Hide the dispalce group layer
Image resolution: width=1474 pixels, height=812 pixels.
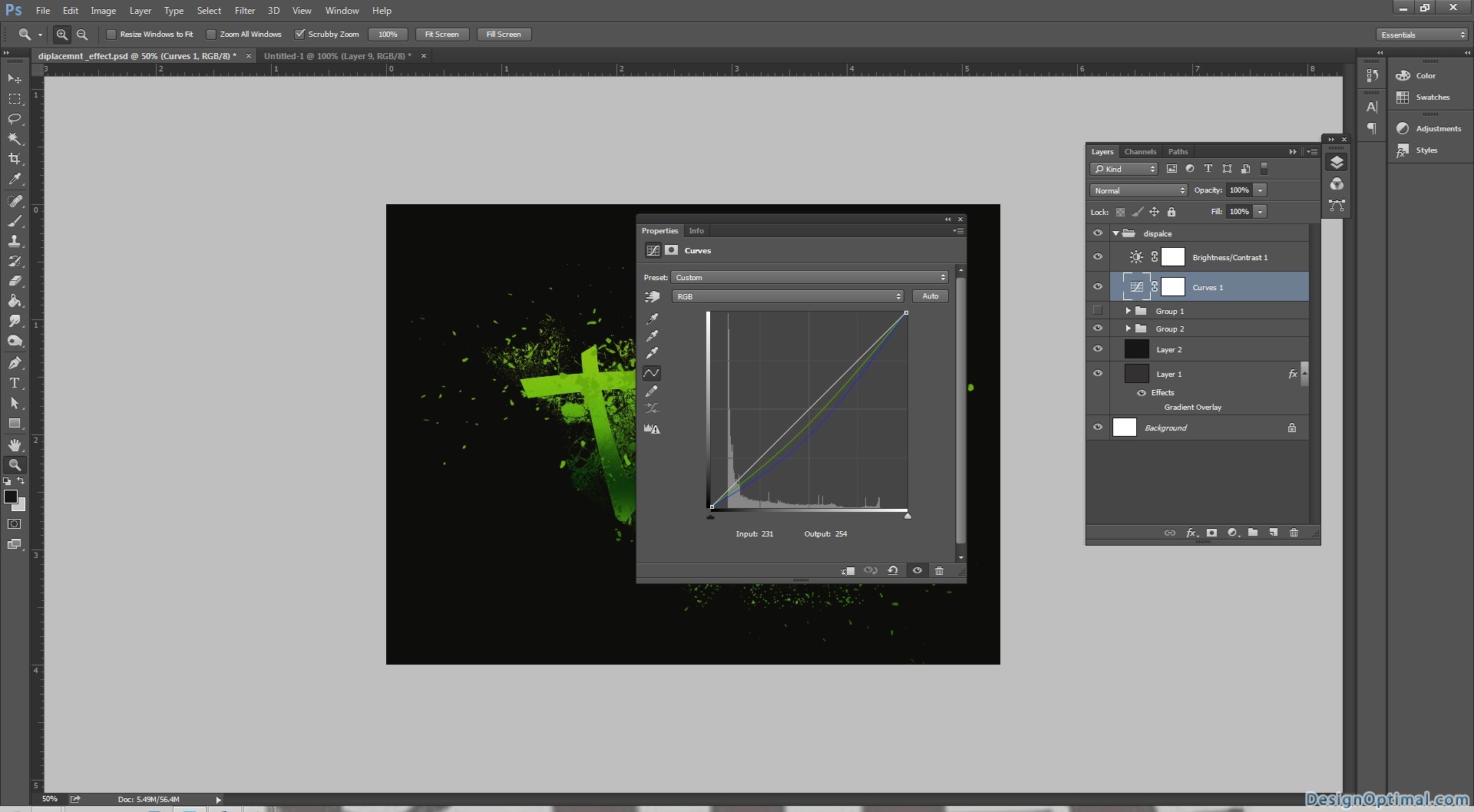click(1098, 233)
